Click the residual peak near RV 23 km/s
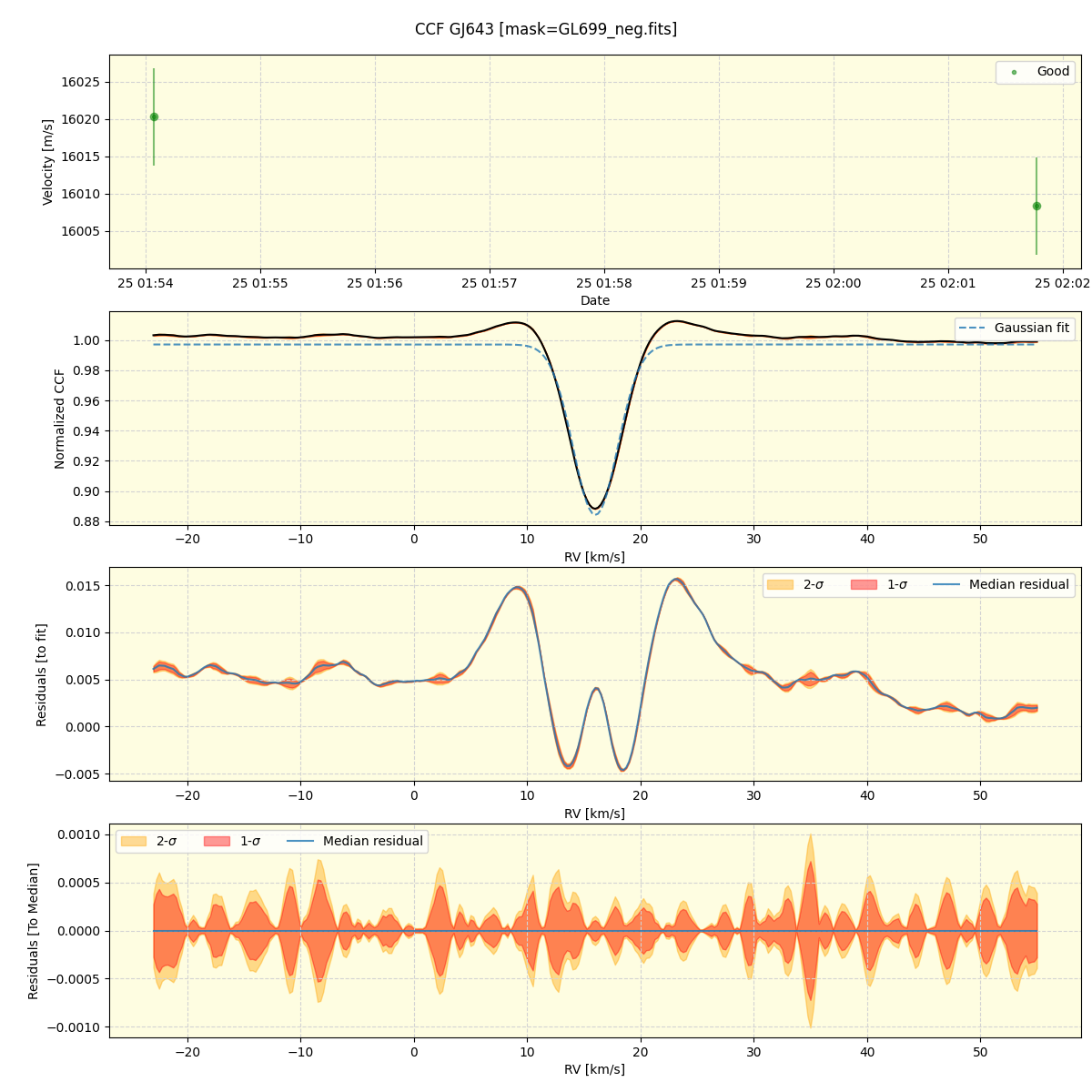This screenshot has height=1092, width=1092. point(676,580)
